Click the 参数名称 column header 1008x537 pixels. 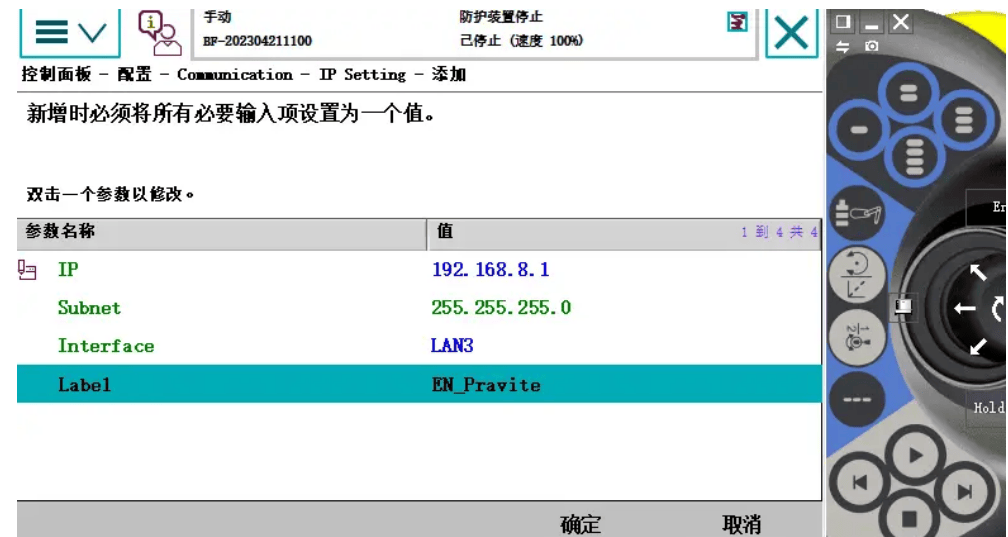pyautogui.click(x=222, y=233)
